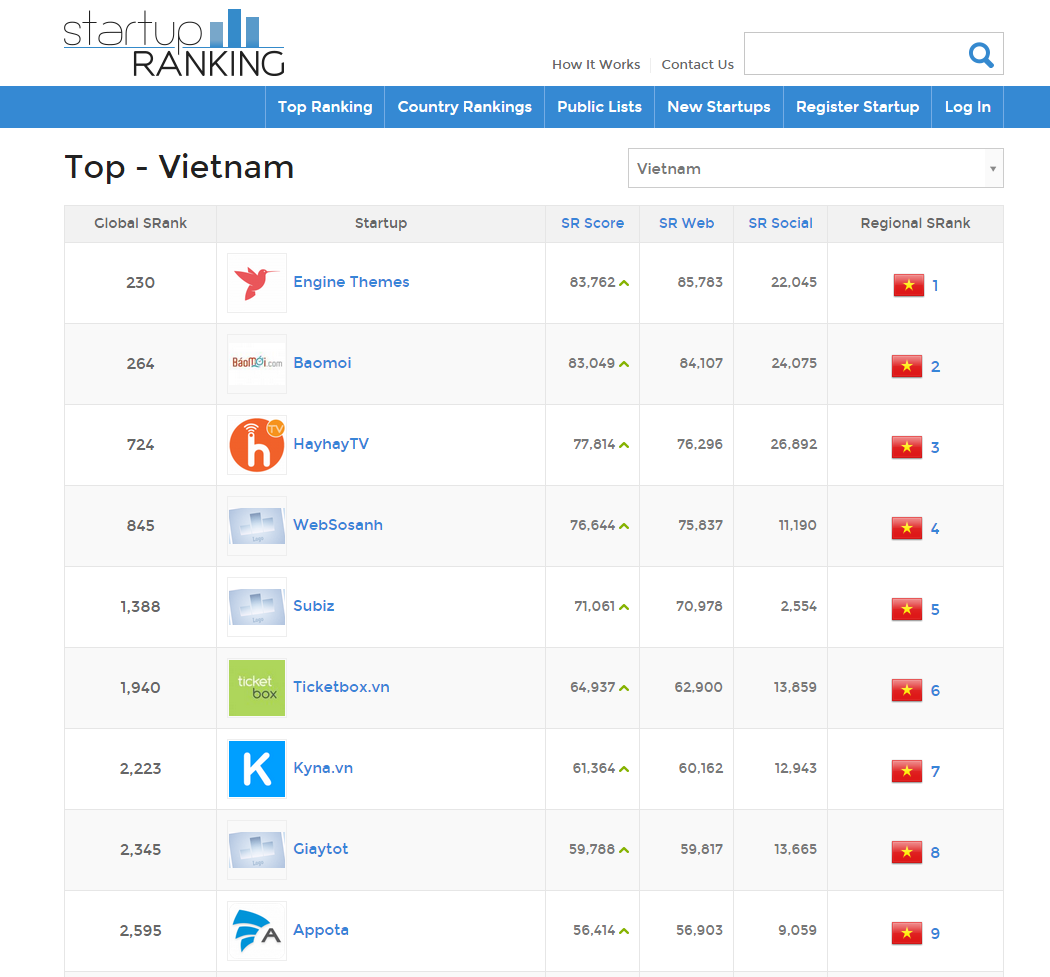Click the Register Startup button

point(856,107)
